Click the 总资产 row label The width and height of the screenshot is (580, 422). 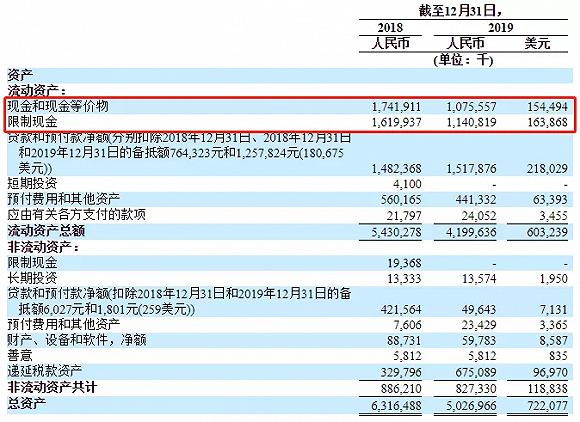tap(27, 403)
